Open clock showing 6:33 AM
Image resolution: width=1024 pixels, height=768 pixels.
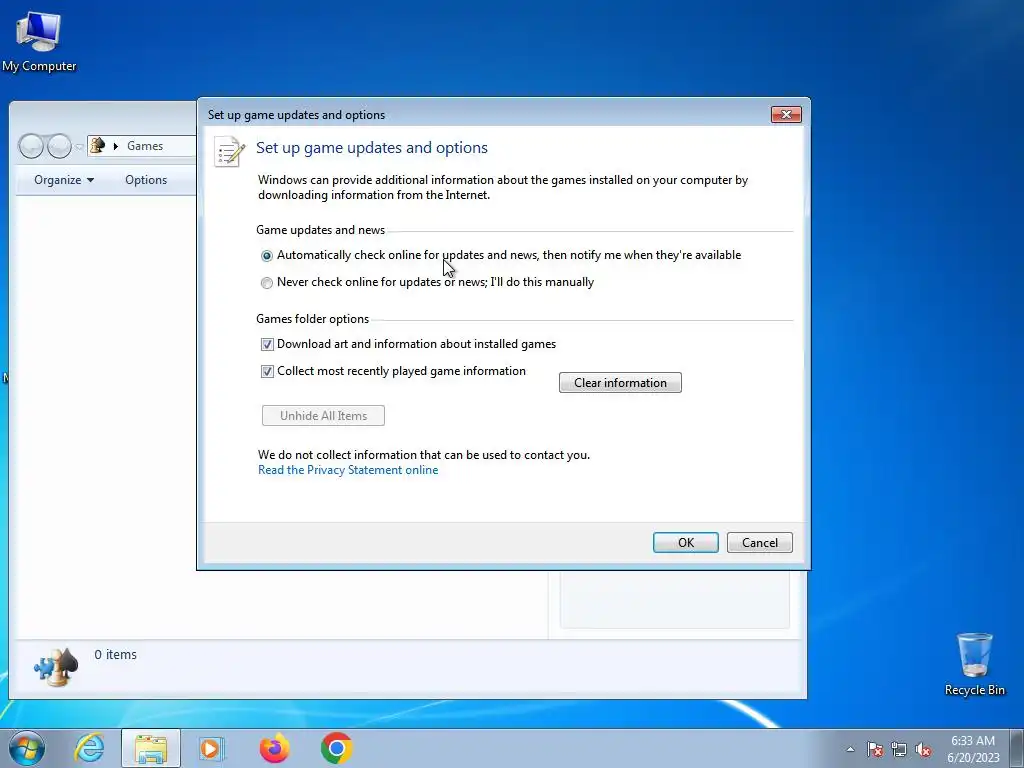[973, 748]
